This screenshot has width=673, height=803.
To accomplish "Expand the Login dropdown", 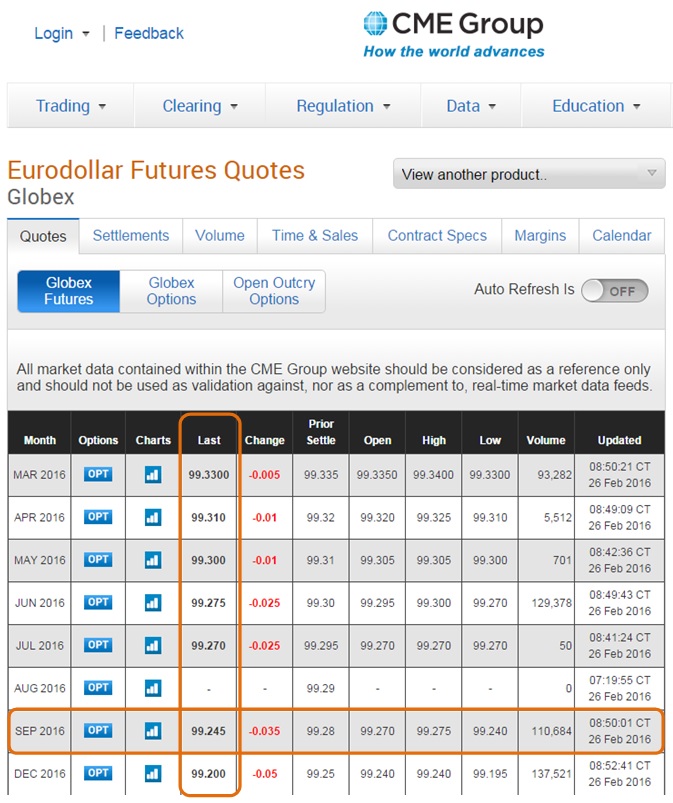I will 61,33.
